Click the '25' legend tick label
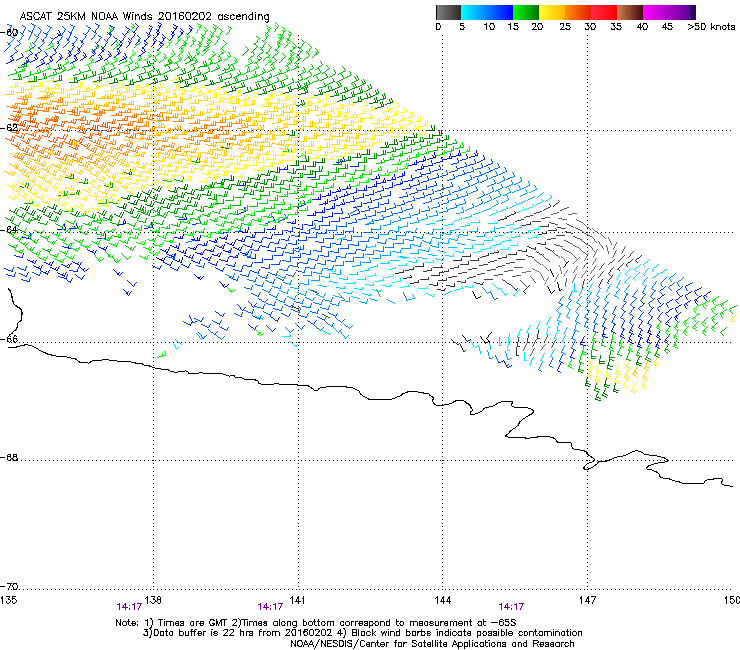 565,27
